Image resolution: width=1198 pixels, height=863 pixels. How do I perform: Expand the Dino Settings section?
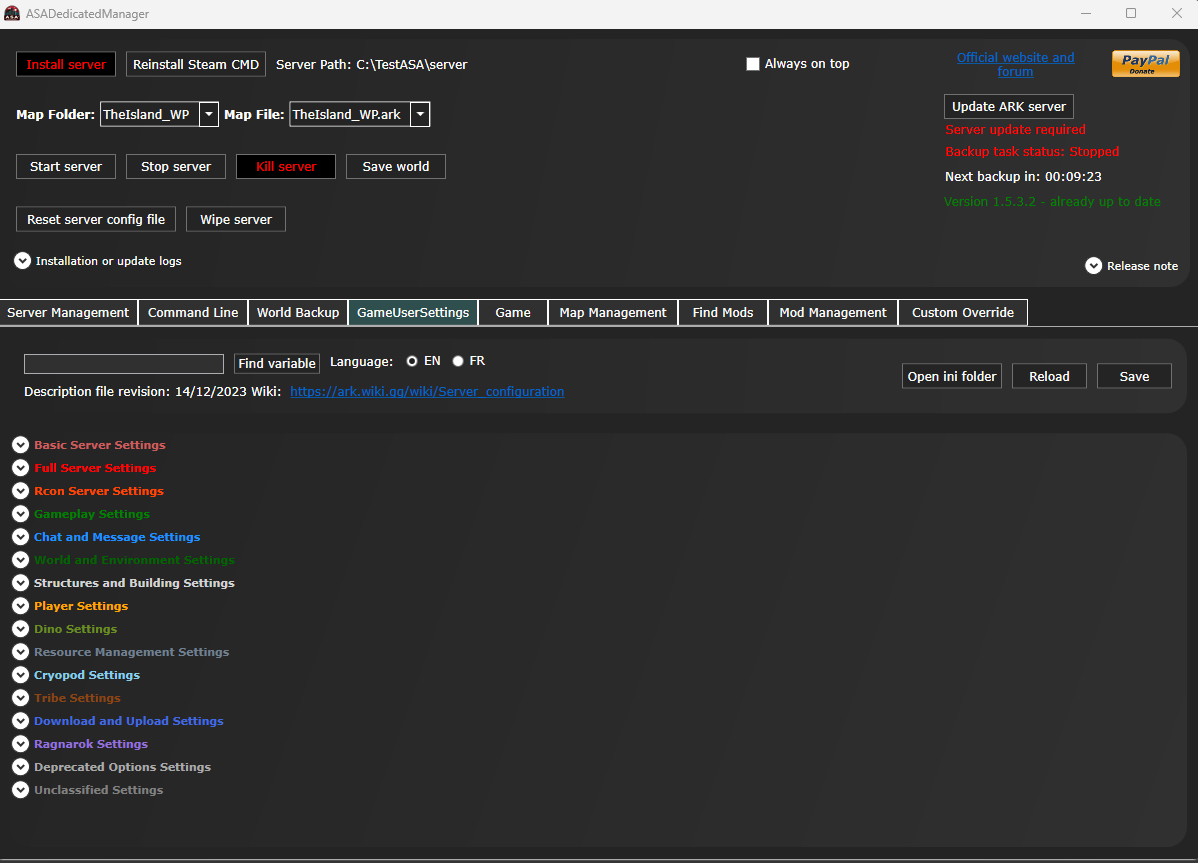21,629
